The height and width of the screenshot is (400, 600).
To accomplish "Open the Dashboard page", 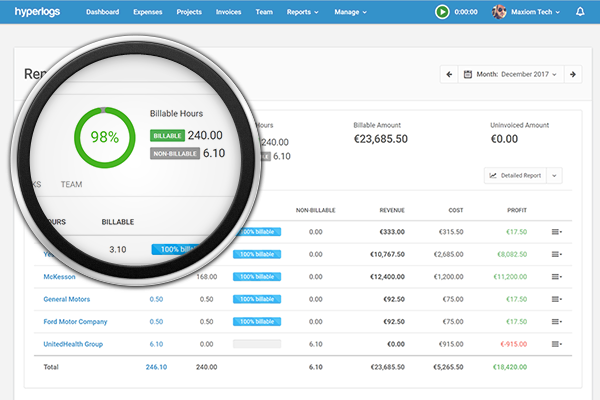I will click(x=103, y=12).
